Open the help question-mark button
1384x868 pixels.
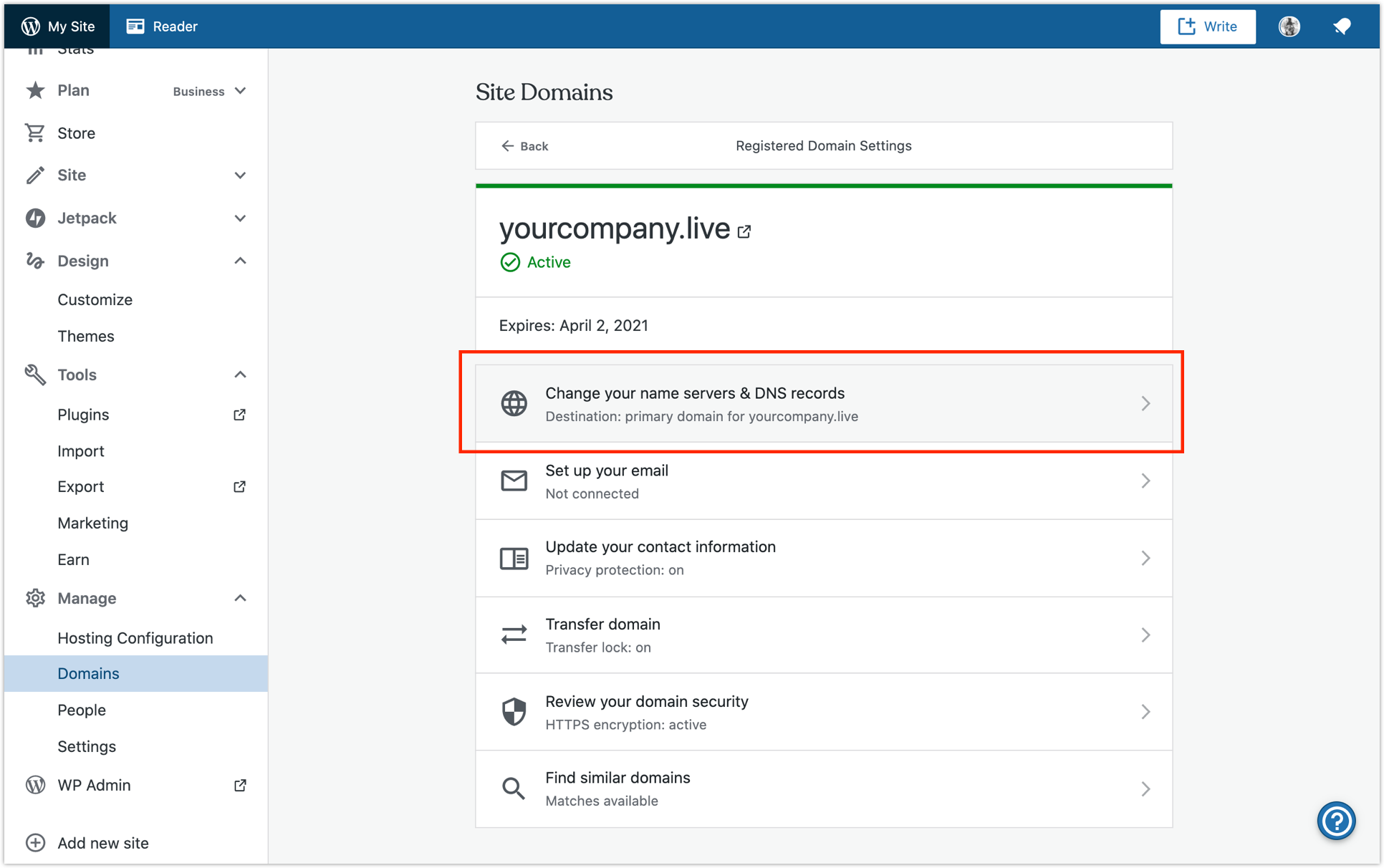pyautogui.click(x=1336, y=821)
